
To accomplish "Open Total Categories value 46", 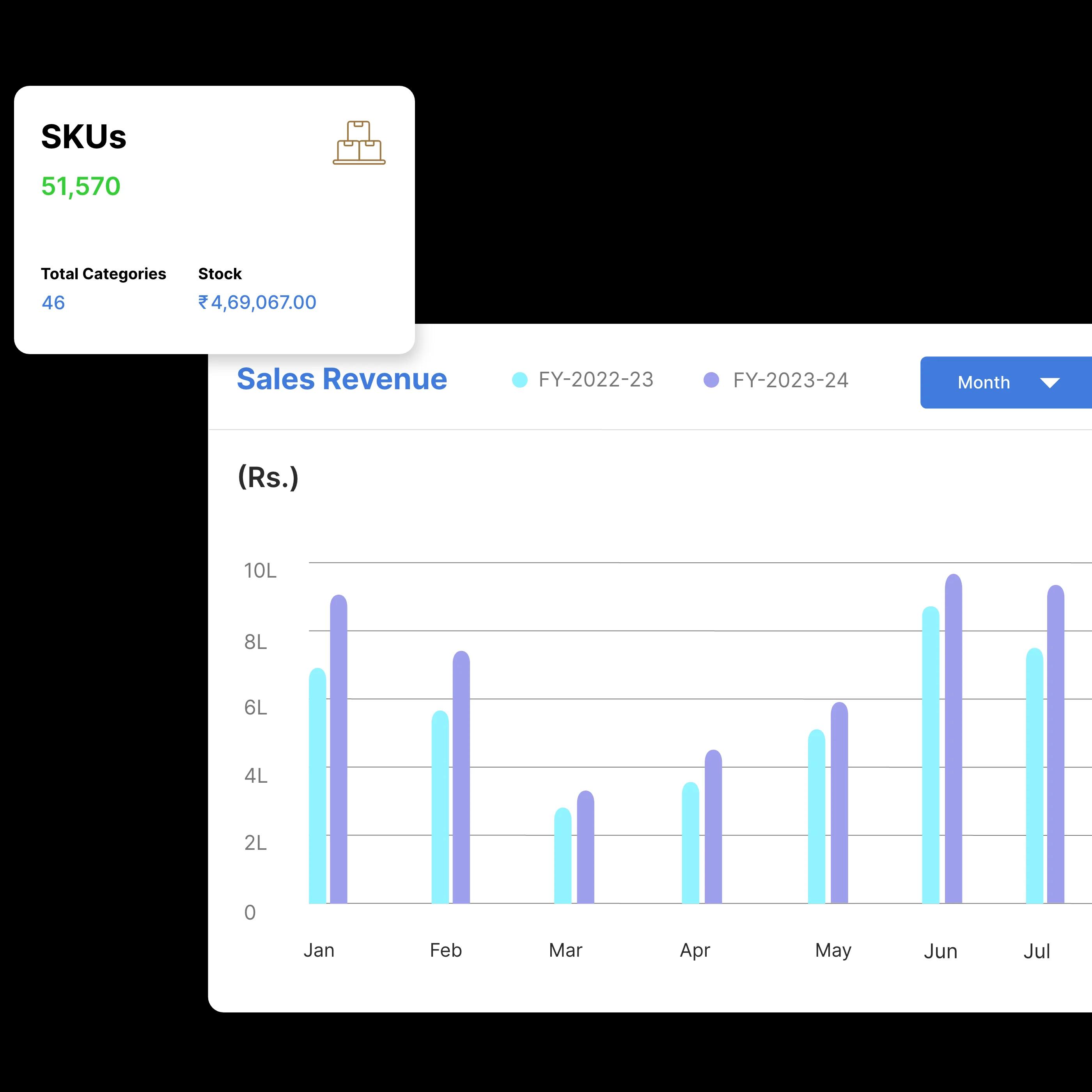I will [53, 302].
